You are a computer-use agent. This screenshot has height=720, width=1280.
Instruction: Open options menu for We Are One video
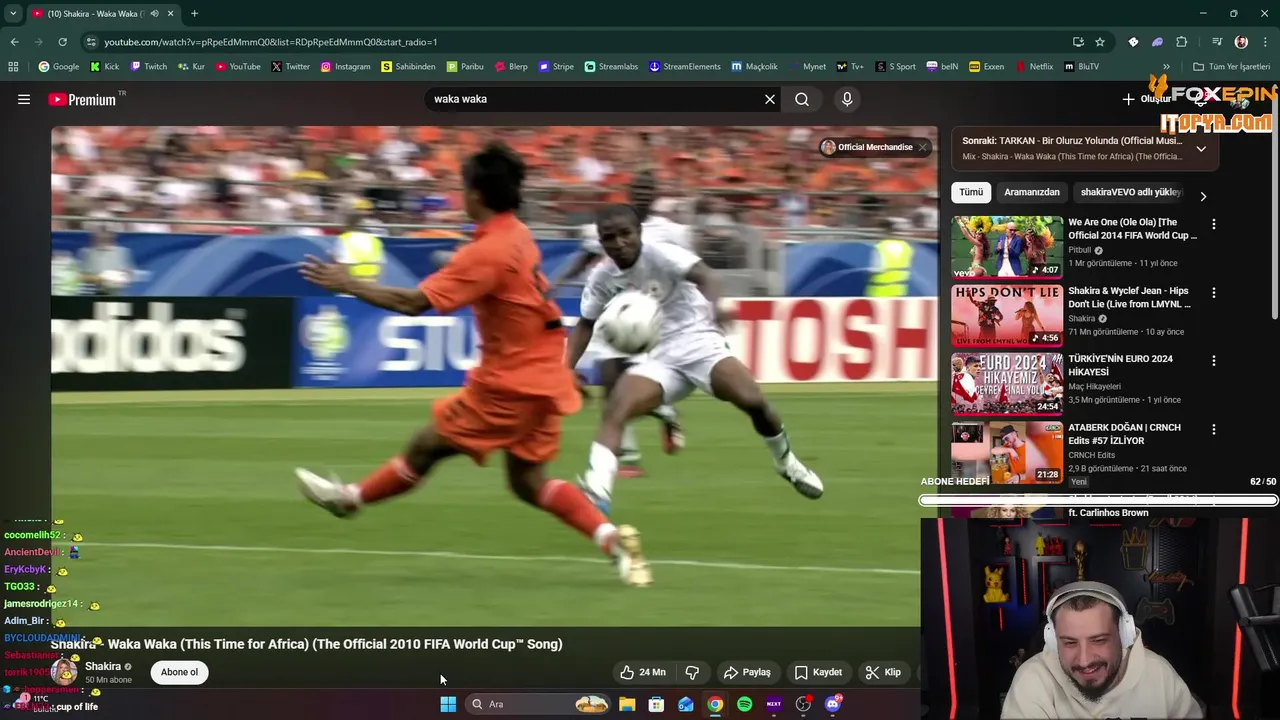(x=1214, y=225)
